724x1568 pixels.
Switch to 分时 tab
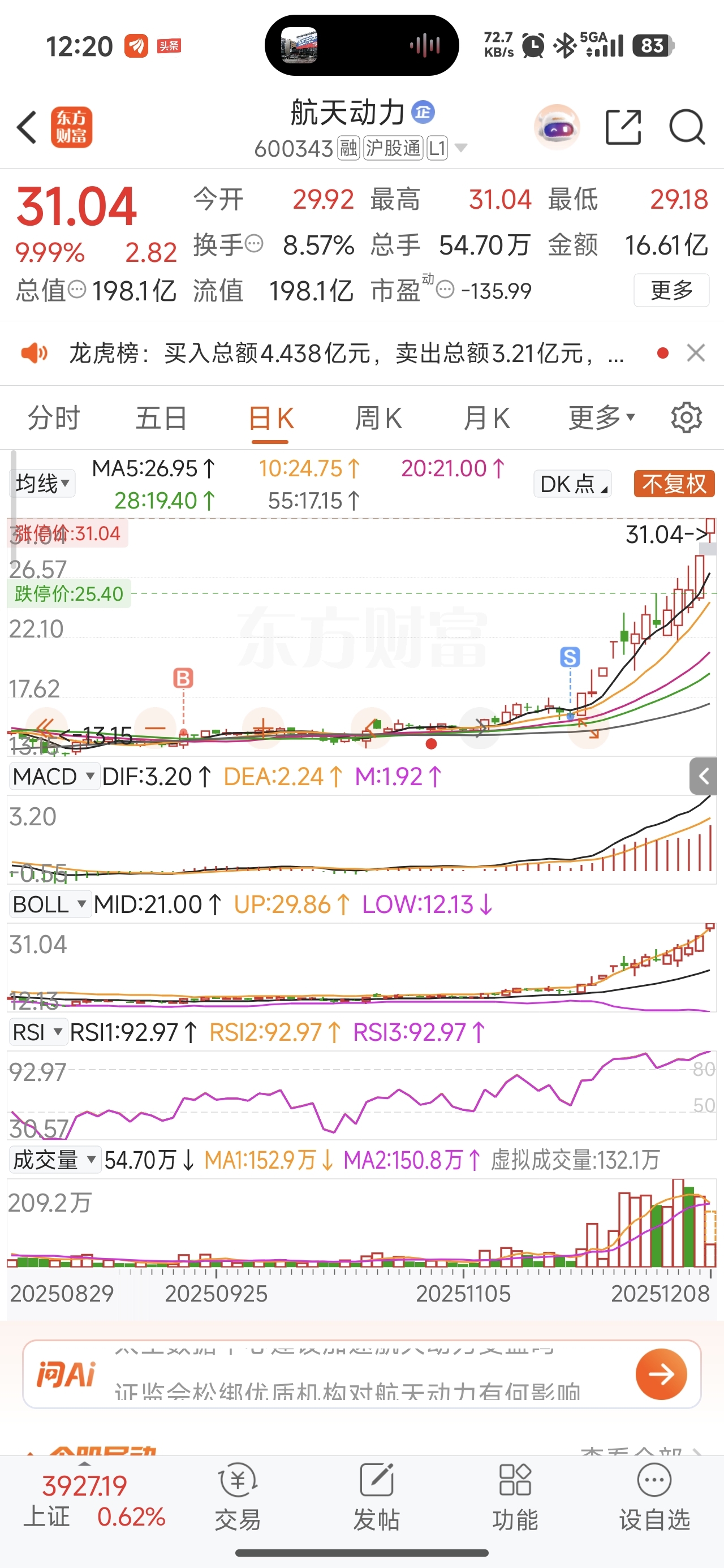54,418
